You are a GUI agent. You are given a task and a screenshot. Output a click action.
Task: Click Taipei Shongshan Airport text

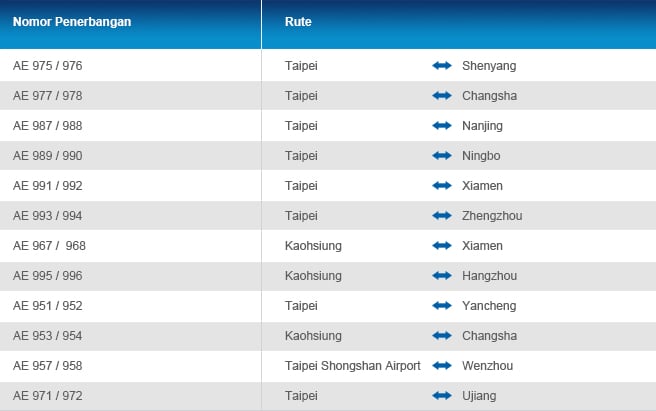(352, 366)
